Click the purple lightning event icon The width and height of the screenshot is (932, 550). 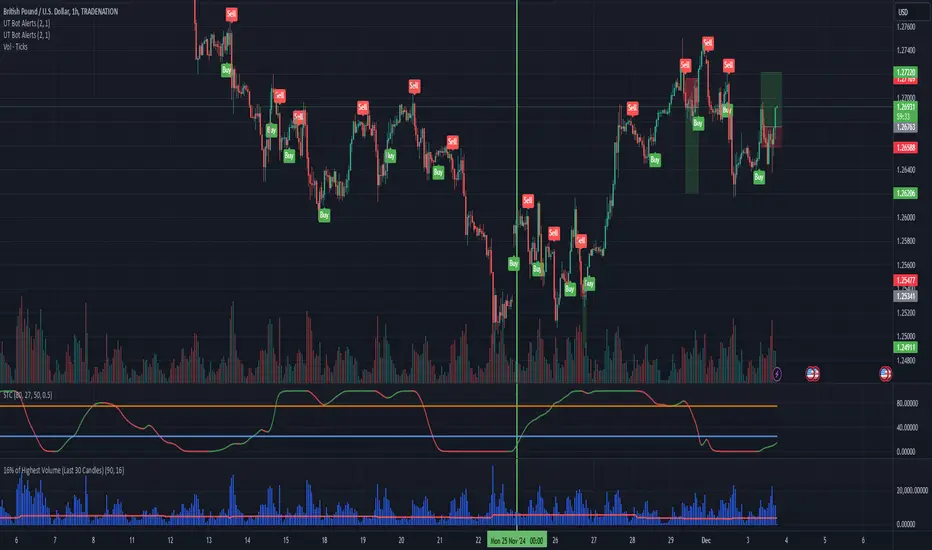coord(777,374)
